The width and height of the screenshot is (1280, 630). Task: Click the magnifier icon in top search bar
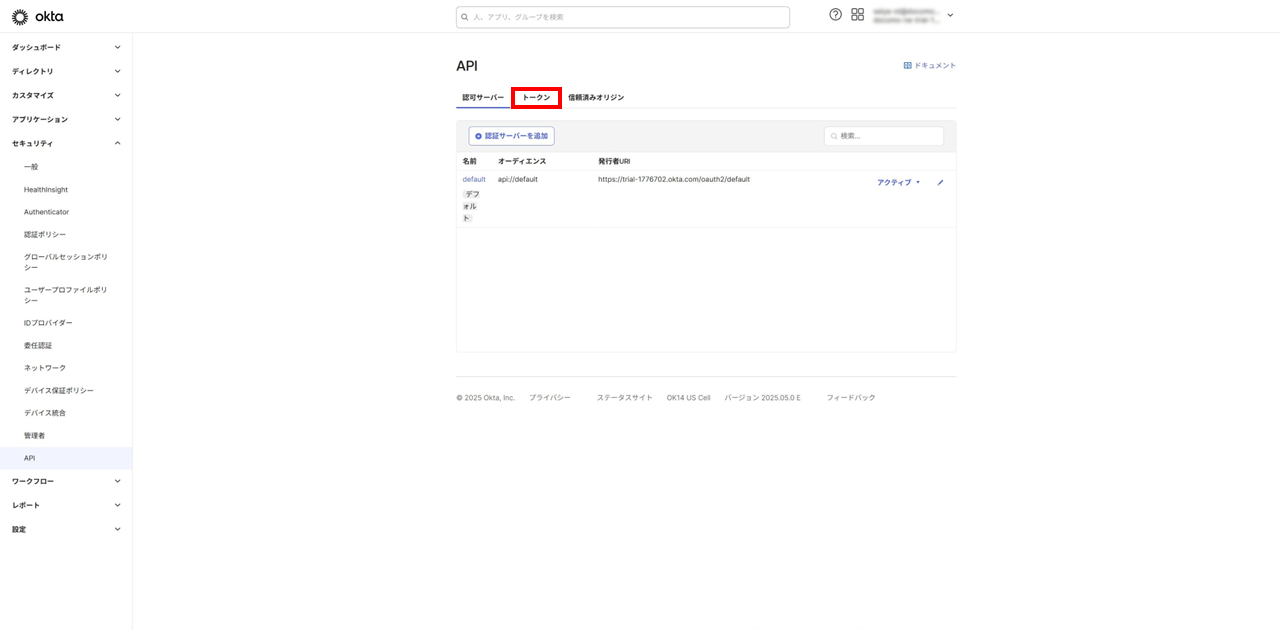coord(466,17)
